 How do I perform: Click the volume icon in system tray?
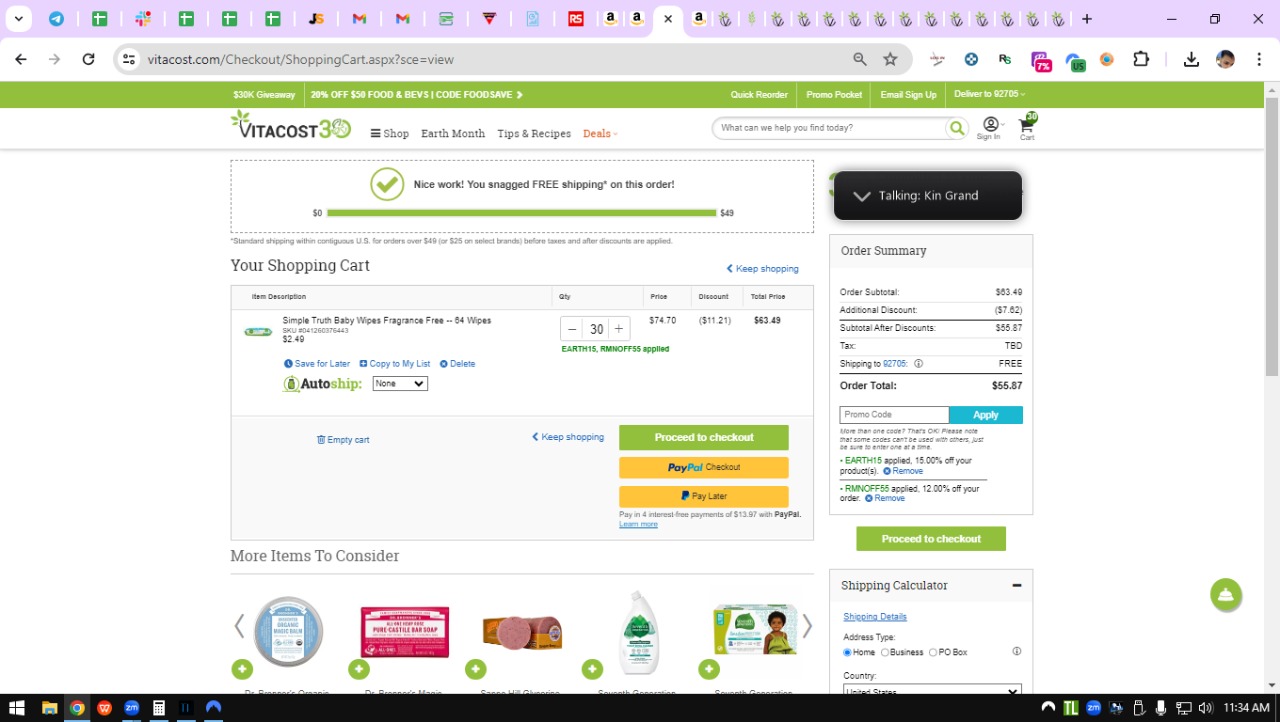(1205, 708)
